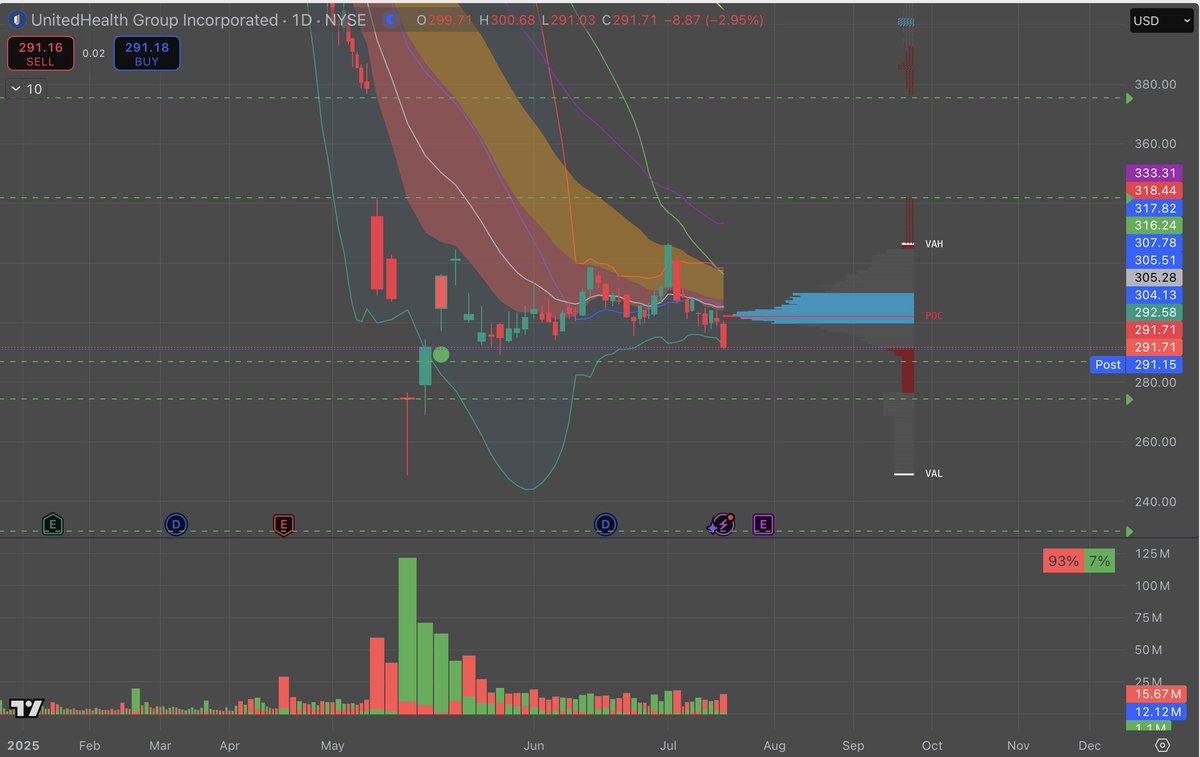Click the VAL value area low label
The image size is (1200, 757).
(x=934, y=474)
